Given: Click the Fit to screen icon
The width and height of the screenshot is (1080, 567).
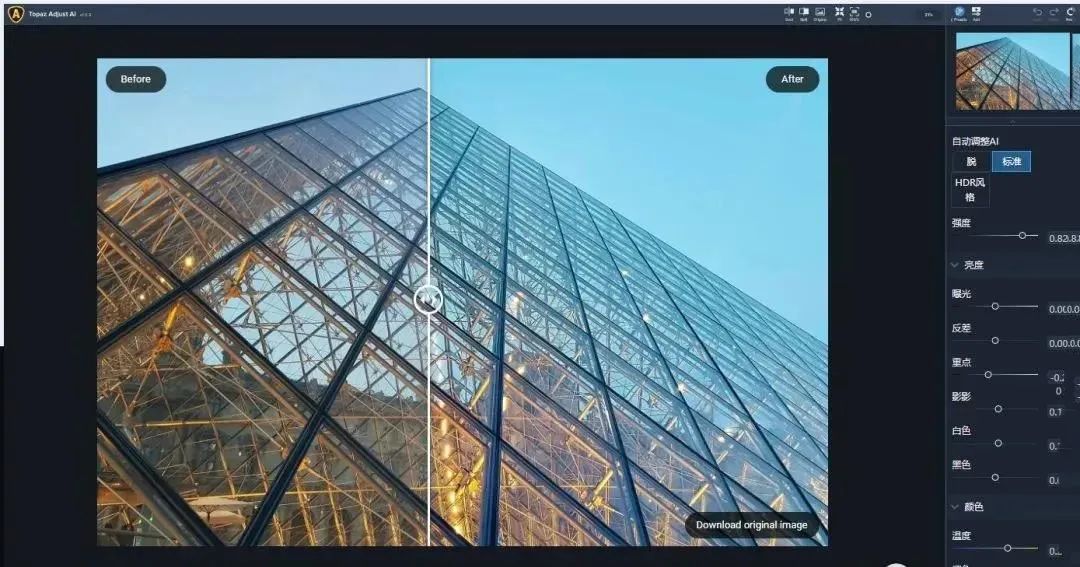Looking at the screenshot, I should point(839,13).
